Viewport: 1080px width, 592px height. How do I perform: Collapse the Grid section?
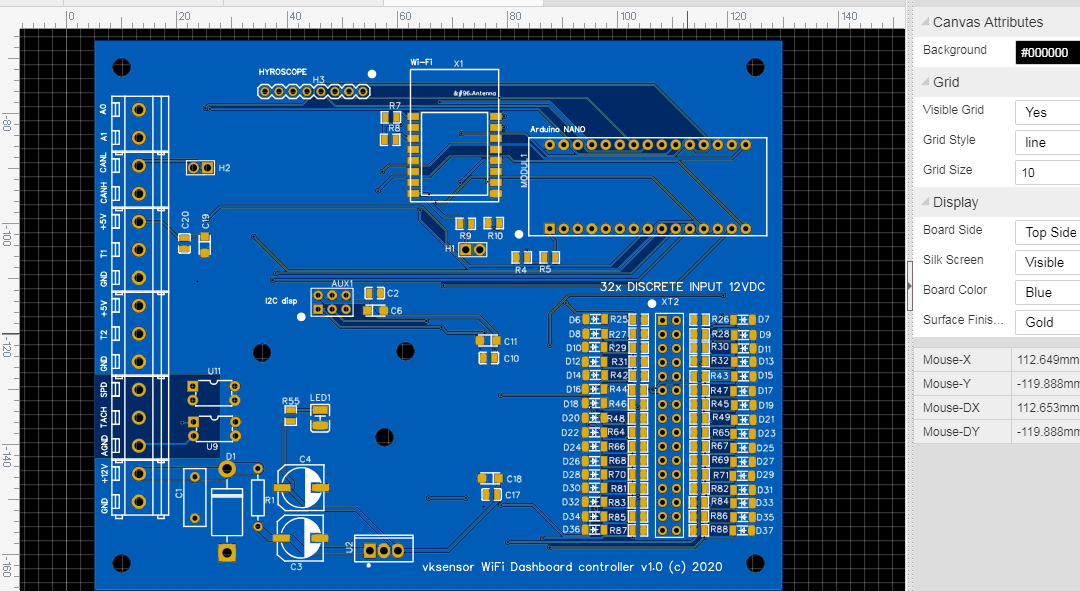[924, 82]
